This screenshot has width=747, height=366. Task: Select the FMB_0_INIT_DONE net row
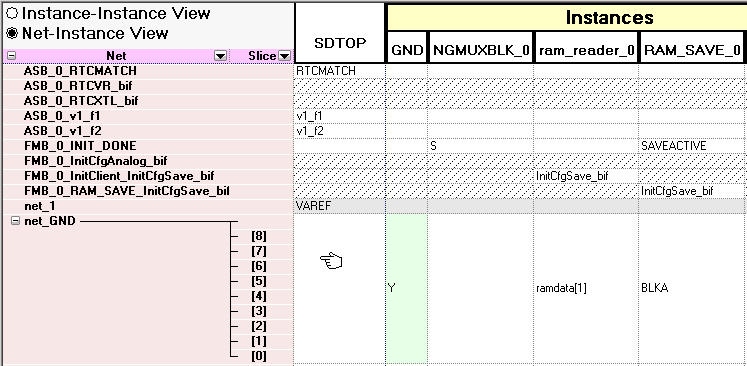click(148, 146)
